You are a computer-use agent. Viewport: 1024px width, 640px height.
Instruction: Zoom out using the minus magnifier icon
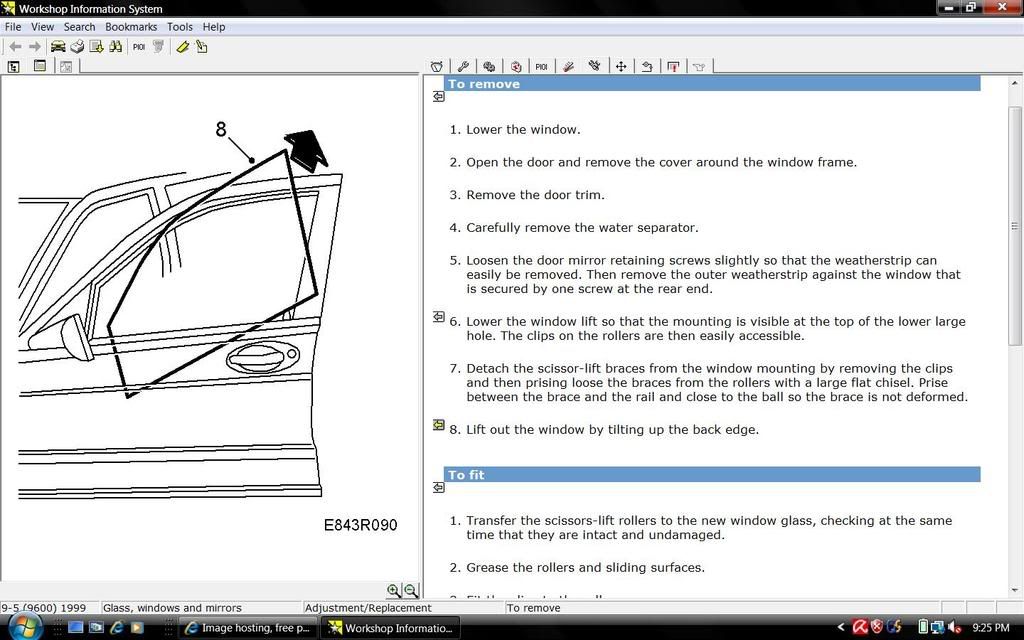410,590
